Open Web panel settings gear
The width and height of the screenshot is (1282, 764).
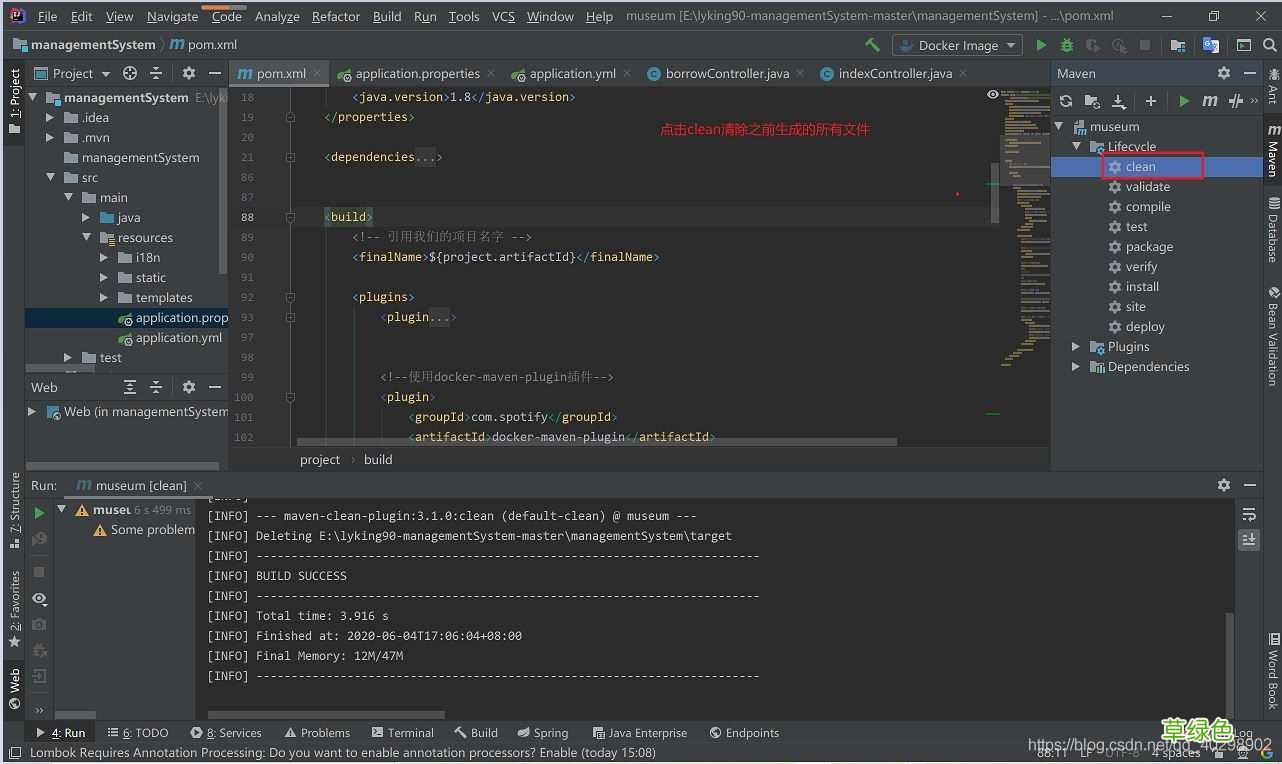tap(189, 387)
